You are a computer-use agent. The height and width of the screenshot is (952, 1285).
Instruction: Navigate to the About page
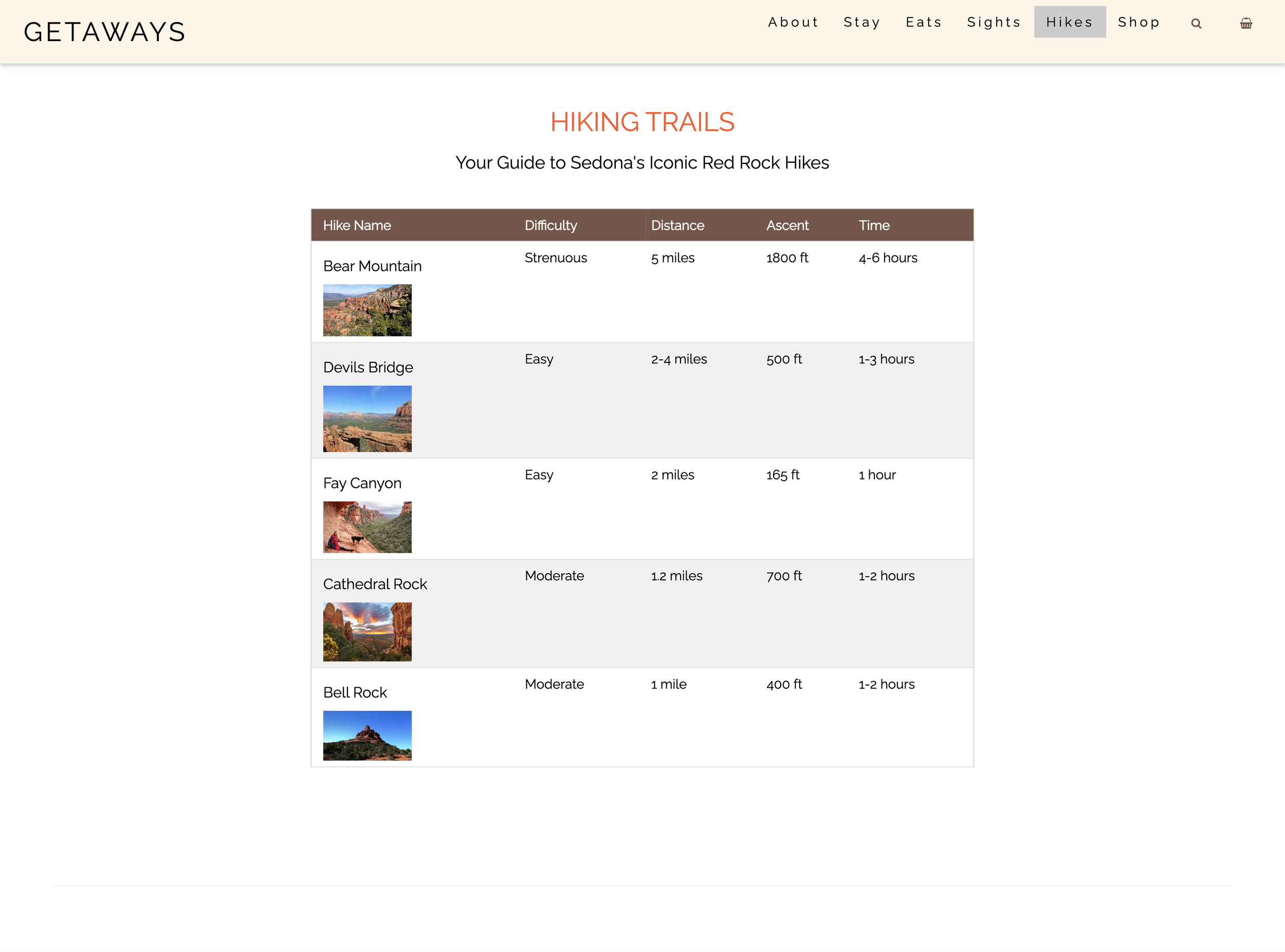(794, 22)
